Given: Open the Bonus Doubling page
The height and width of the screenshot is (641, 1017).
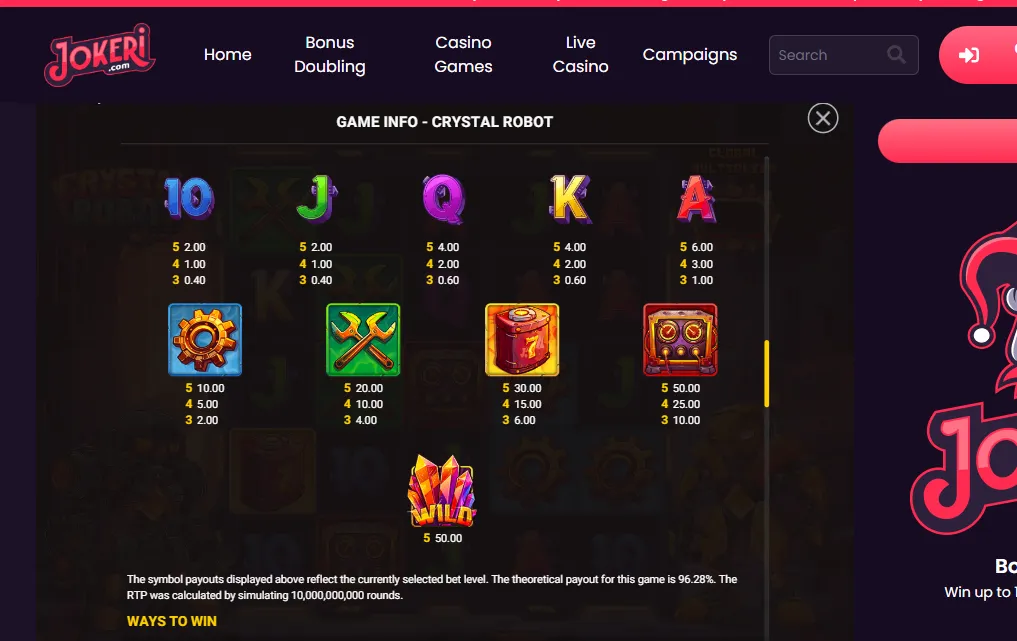Looking at the screenshot, I should pyautogui.click(x=329, y=54).
